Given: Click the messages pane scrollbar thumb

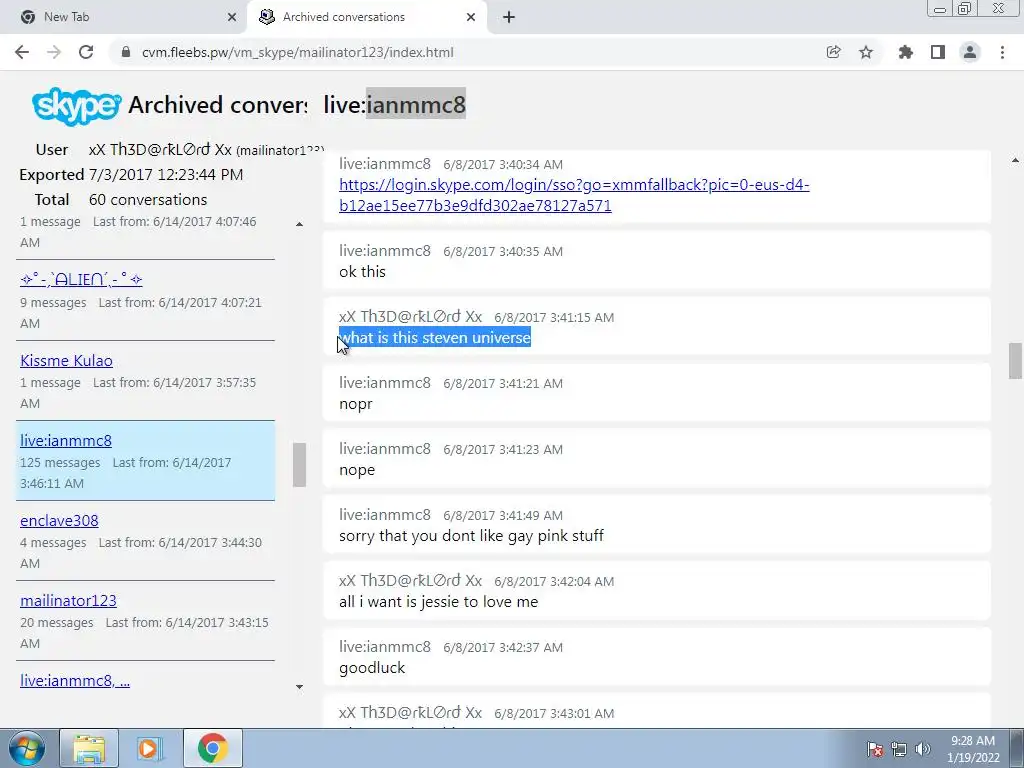Looking at the screenshot, I should (1015, 360).
